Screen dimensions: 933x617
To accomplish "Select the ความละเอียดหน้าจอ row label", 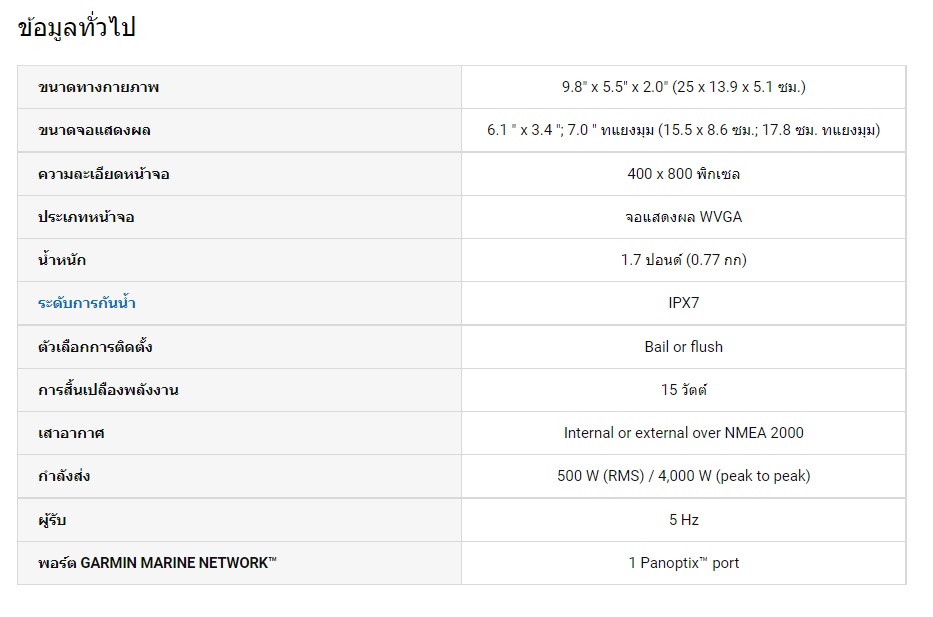I will coord(104,174).
